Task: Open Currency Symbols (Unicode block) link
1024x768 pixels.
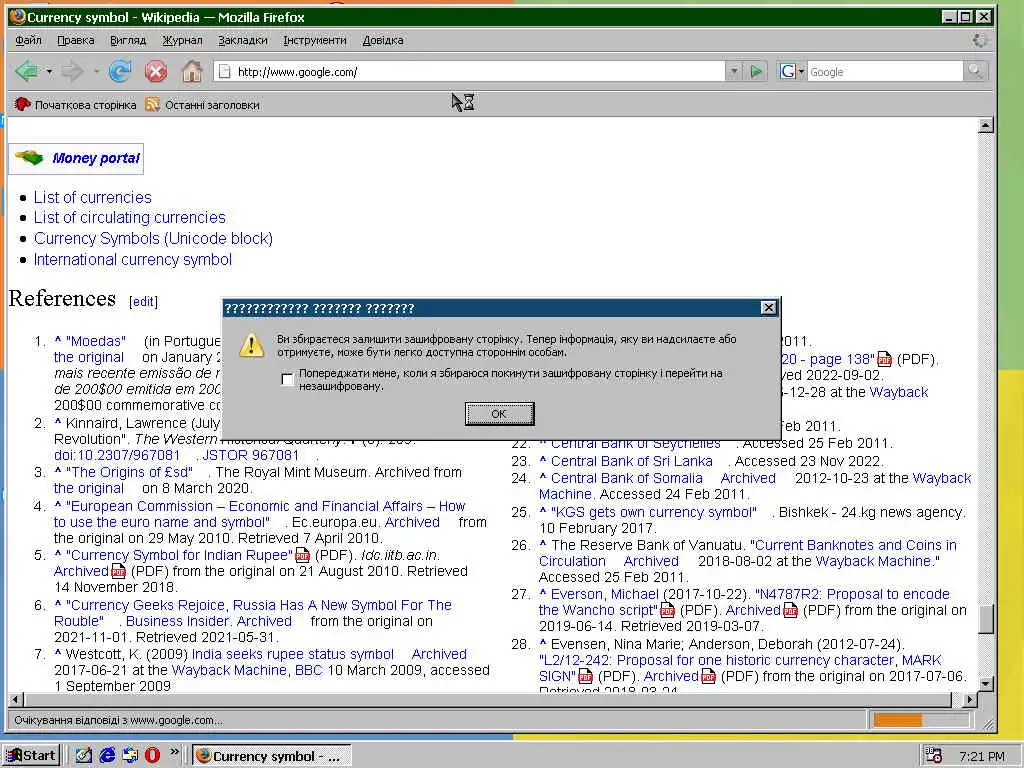Action: point(153,238)
